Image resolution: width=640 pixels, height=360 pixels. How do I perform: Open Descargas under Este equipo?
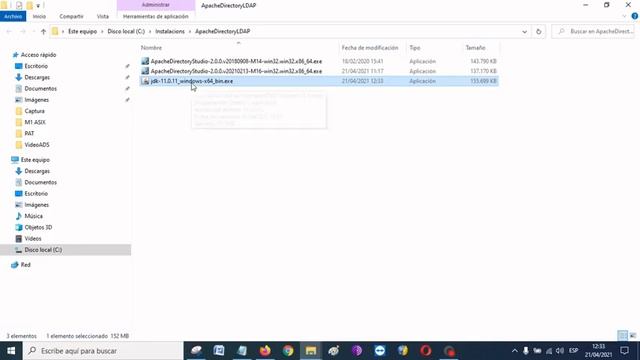37,171
